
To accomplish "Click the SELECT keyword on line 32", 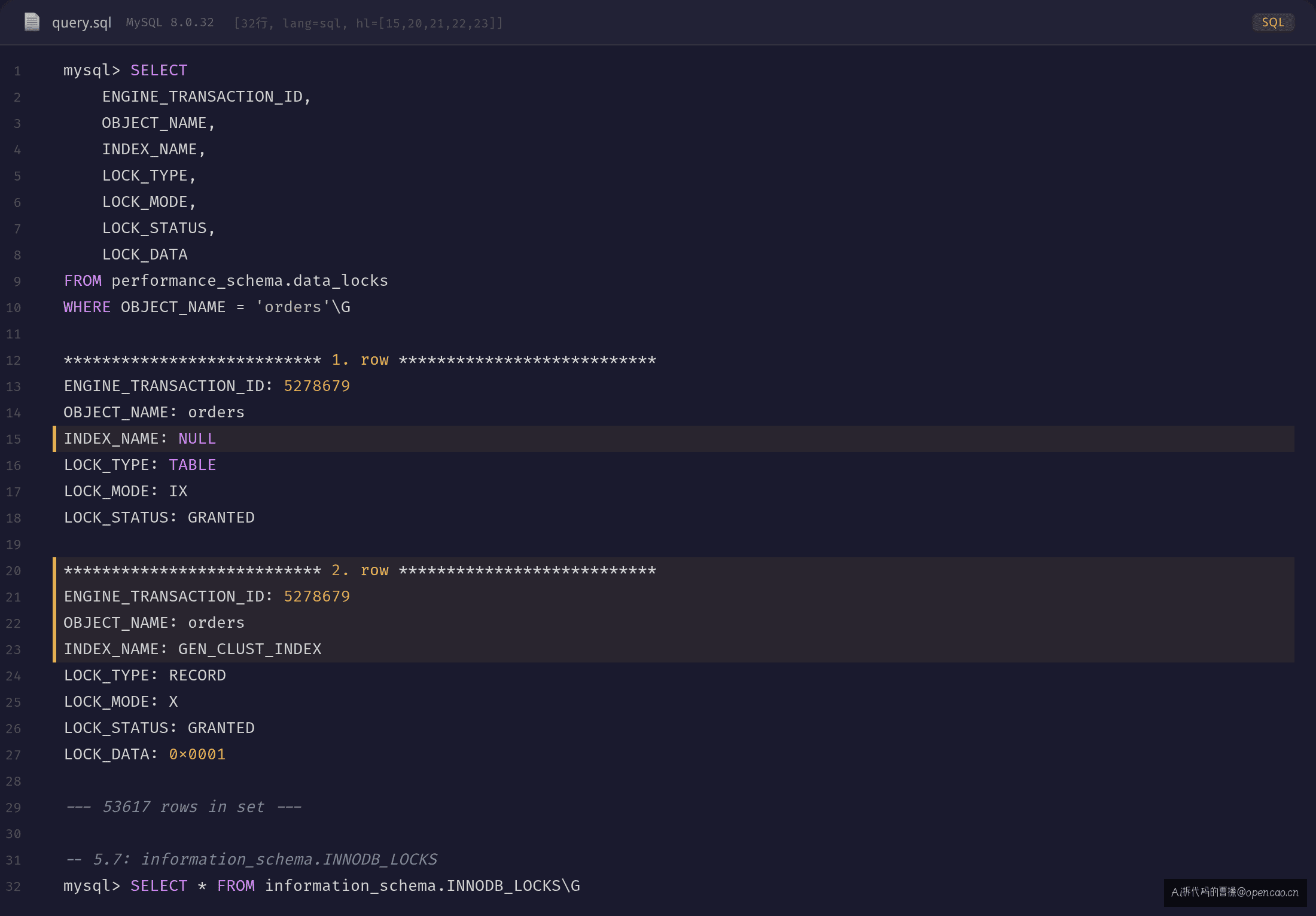I will pyautogui.click(x=159, y=886).
